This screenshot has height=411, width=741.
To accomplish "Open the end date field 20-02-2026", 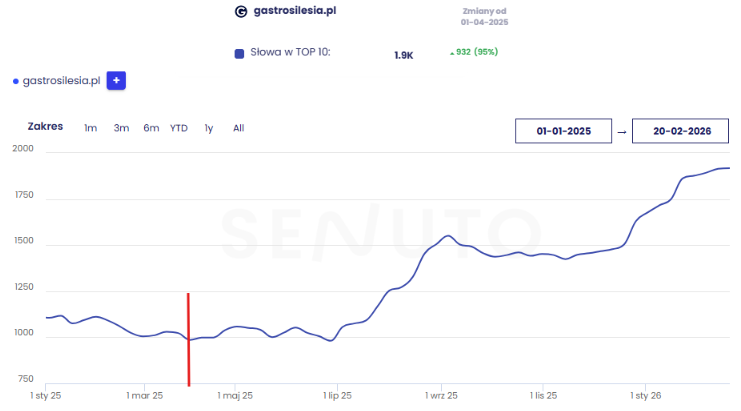I will (681, 131).
